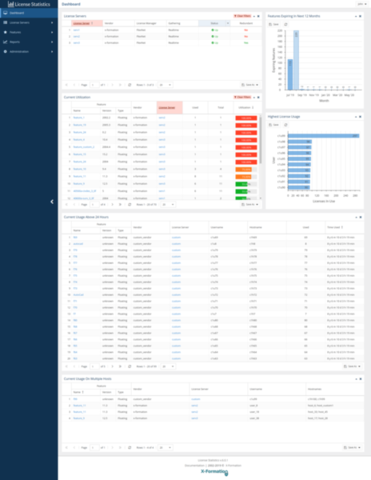Collapse Current Usage Above 24 Hours panel

[x=356, y=217]
